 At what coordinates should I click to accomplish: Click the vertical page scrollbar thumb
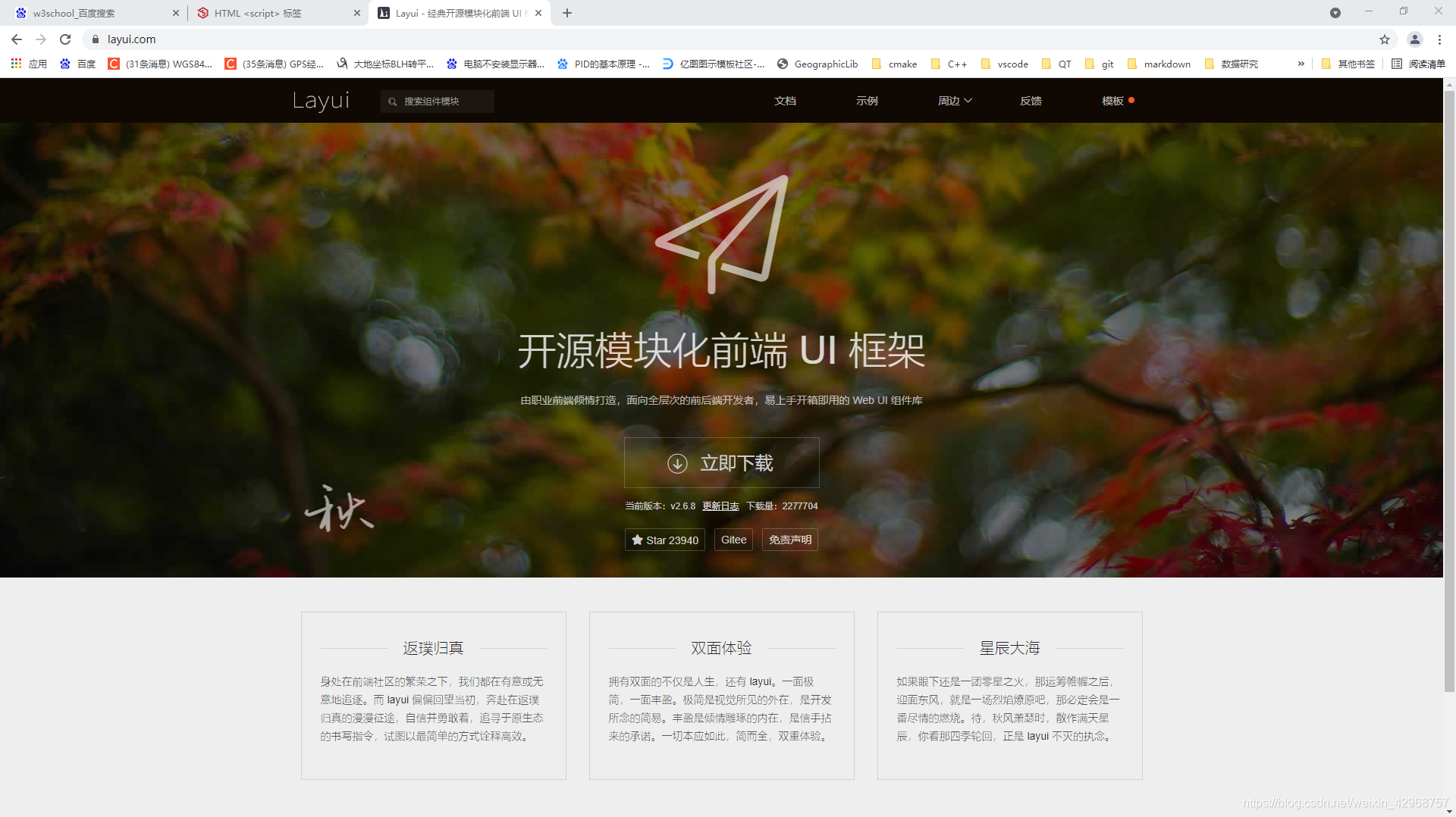point(1449,390)
